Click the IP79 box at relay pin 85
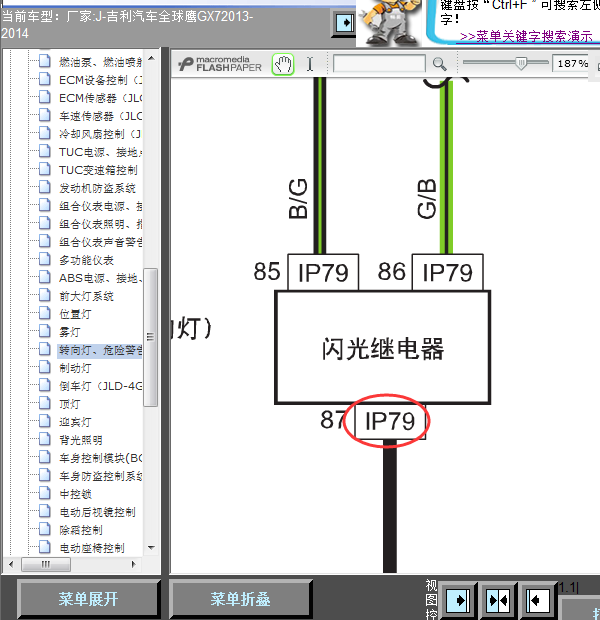Viewport: 600px width, 620px height. [x=323, y=272]
